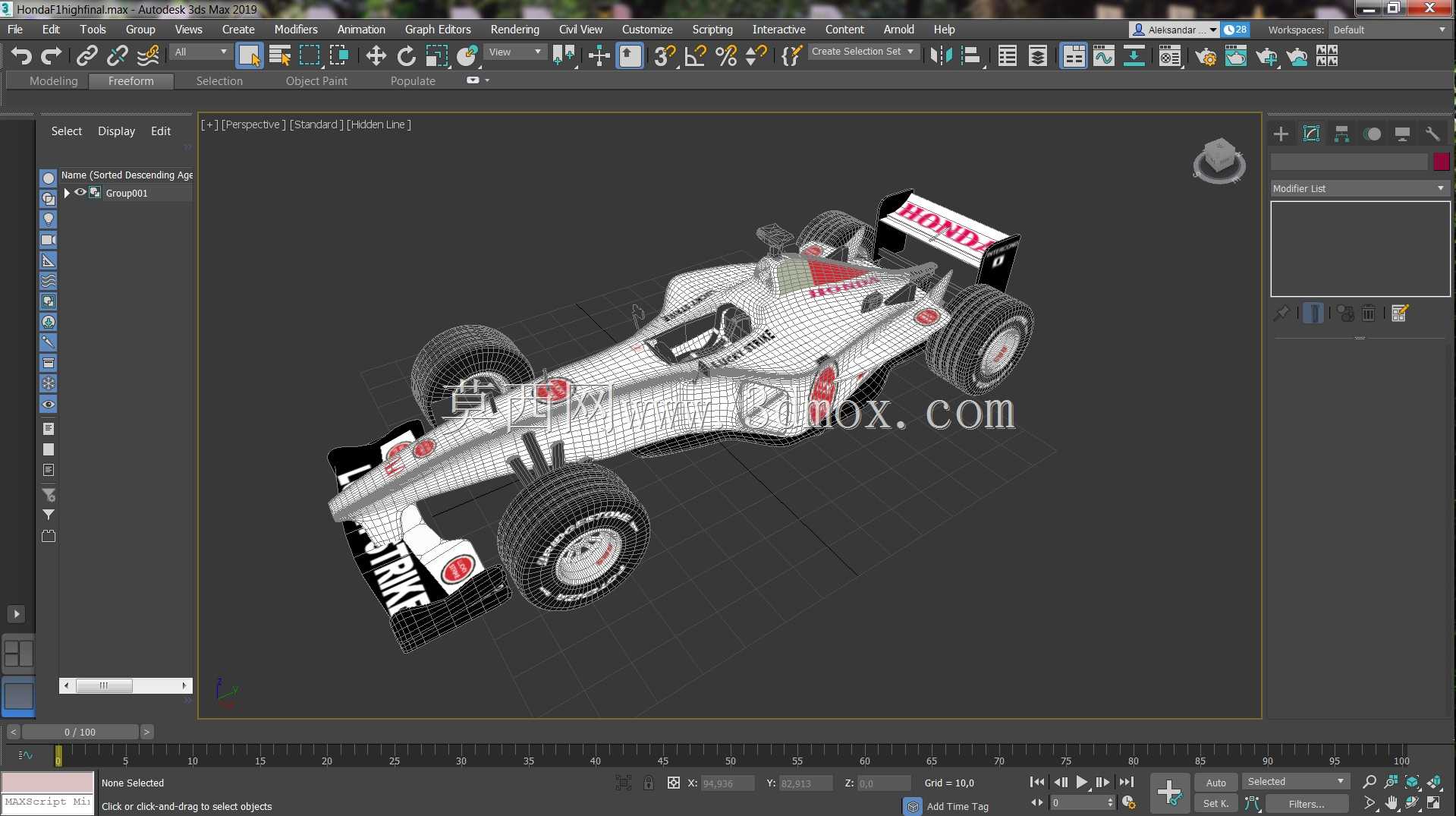
Task: Open the selection filter All dropdown
Action: click(x=200, y=52)
